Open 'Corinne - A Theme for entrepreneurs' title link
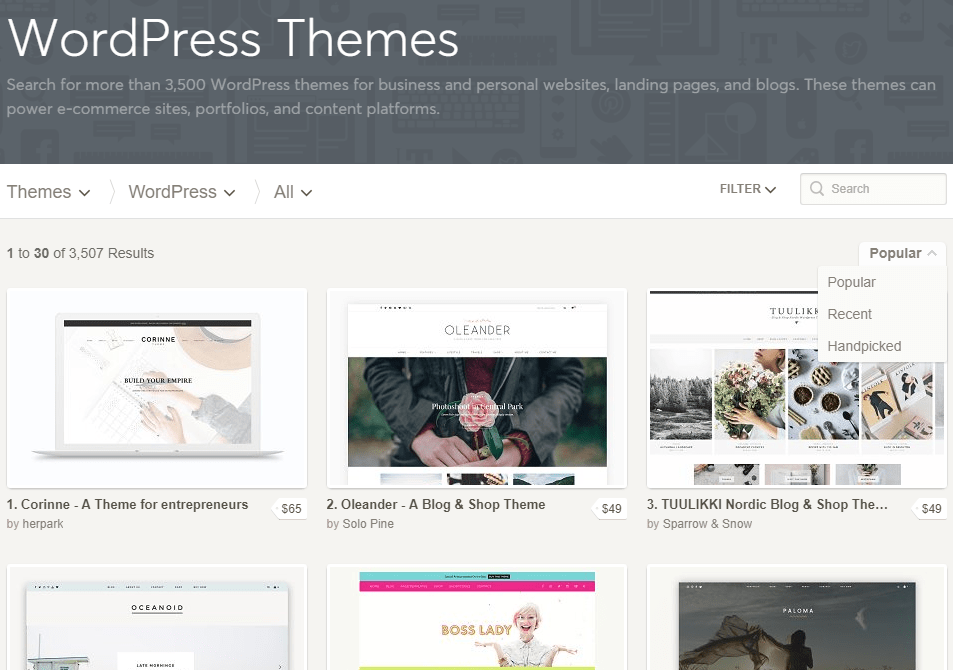Viewport: 953px width, 670px height. [128, 505]
